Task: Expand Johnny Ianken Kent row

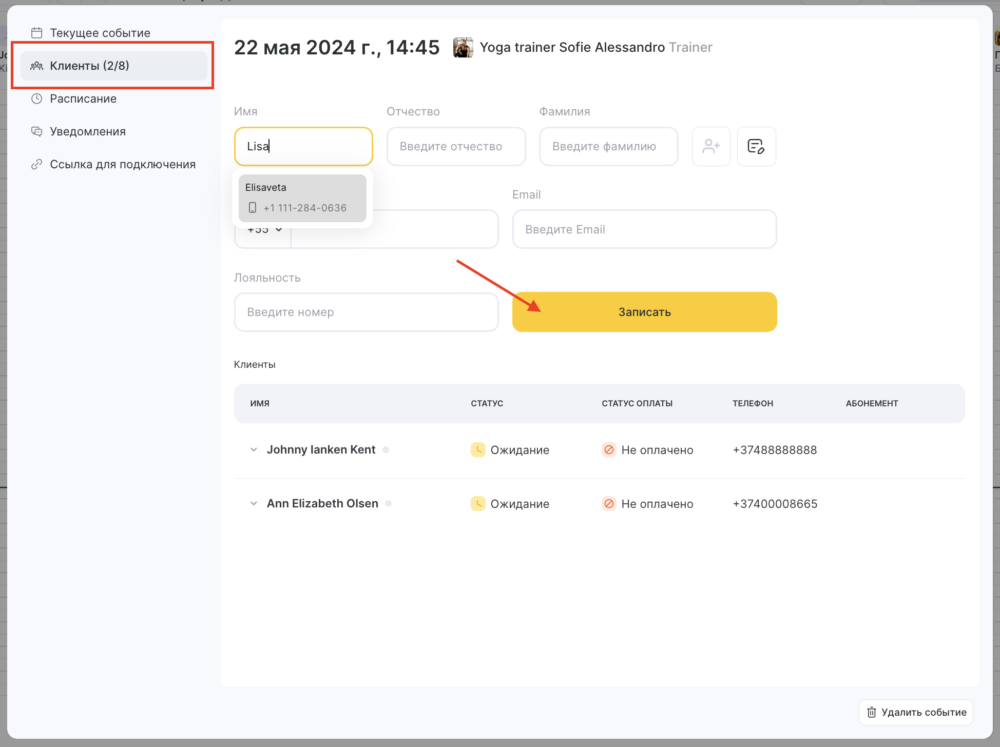Action: pos(253,450)
